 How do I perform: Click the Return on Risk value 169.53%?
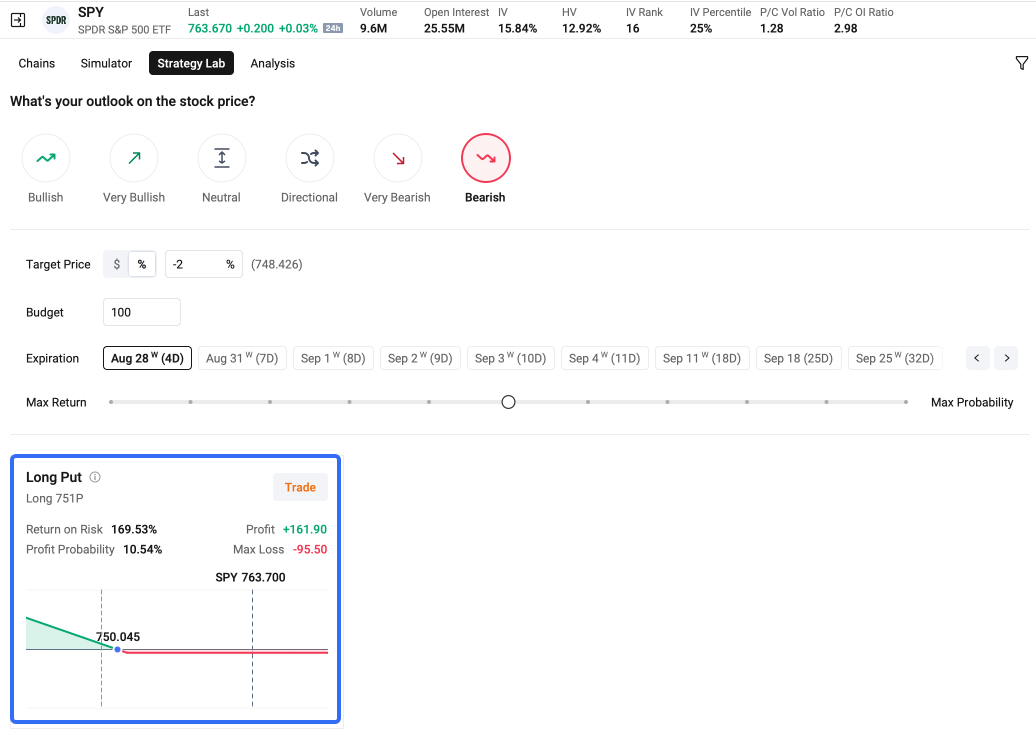click(134, 529)
